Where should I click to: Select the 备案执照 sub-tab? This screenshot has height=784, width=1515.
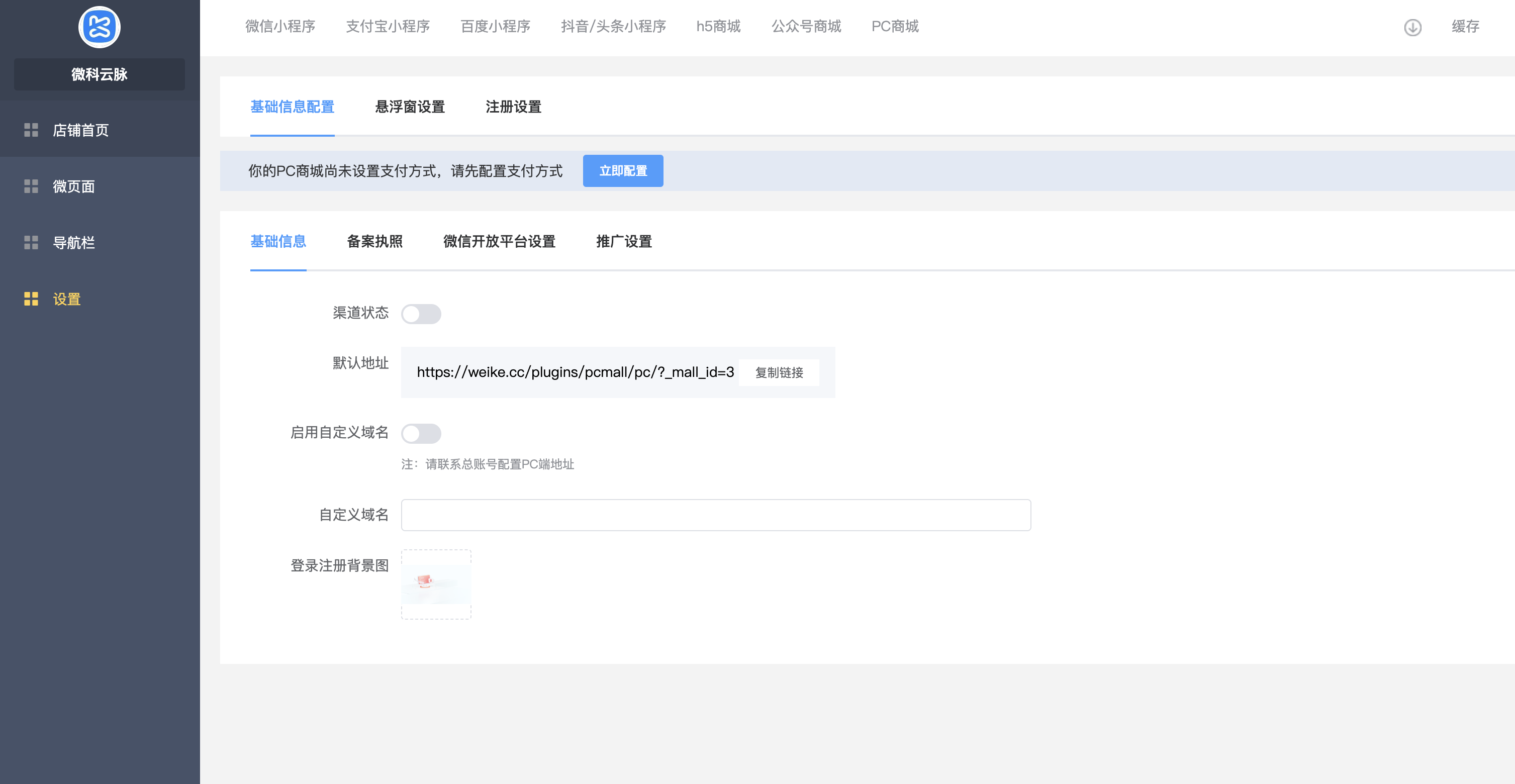(x=374, y=241)
